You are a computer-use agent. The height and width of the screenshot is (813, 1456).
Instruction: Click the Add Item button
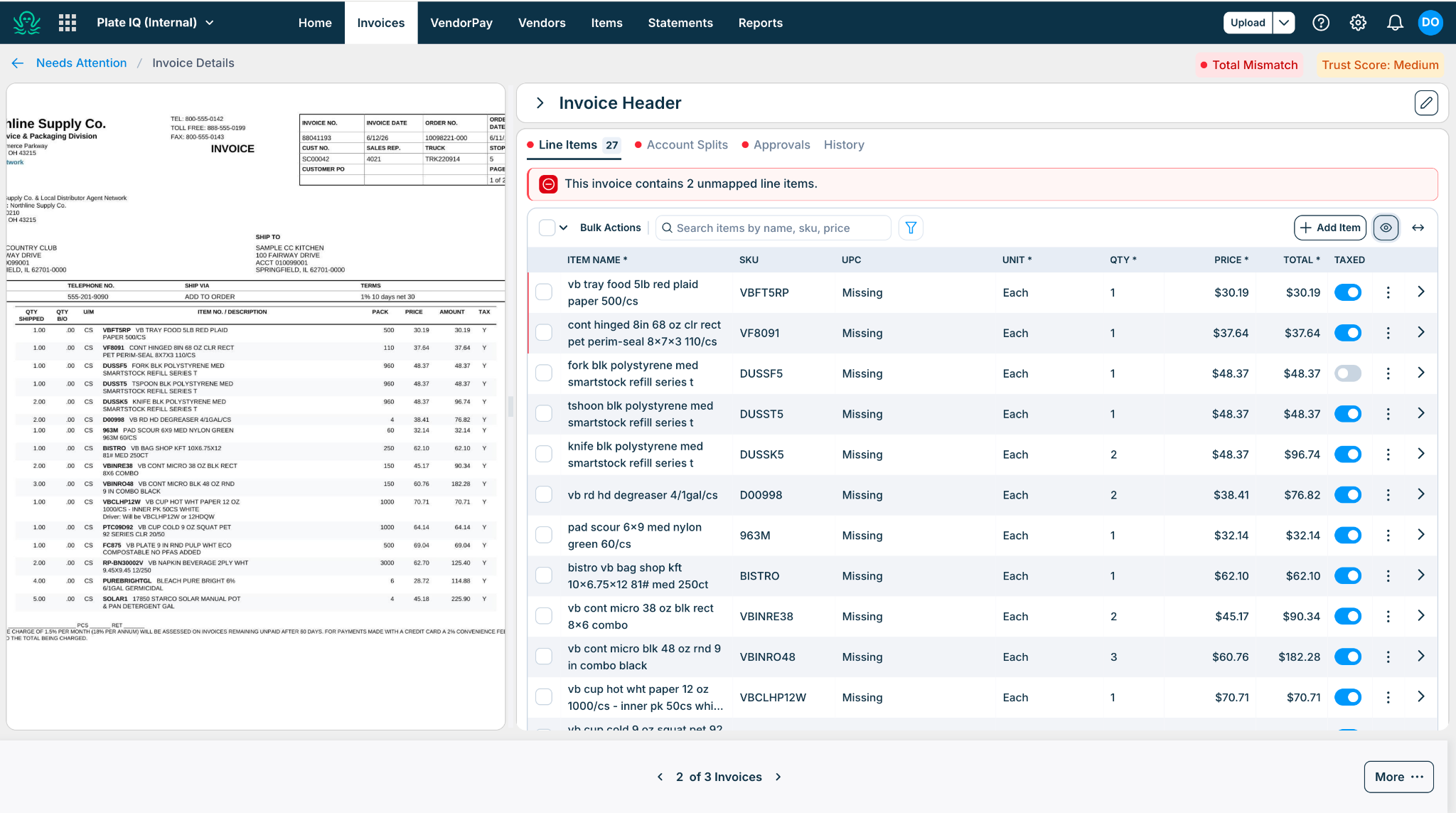1330,228
